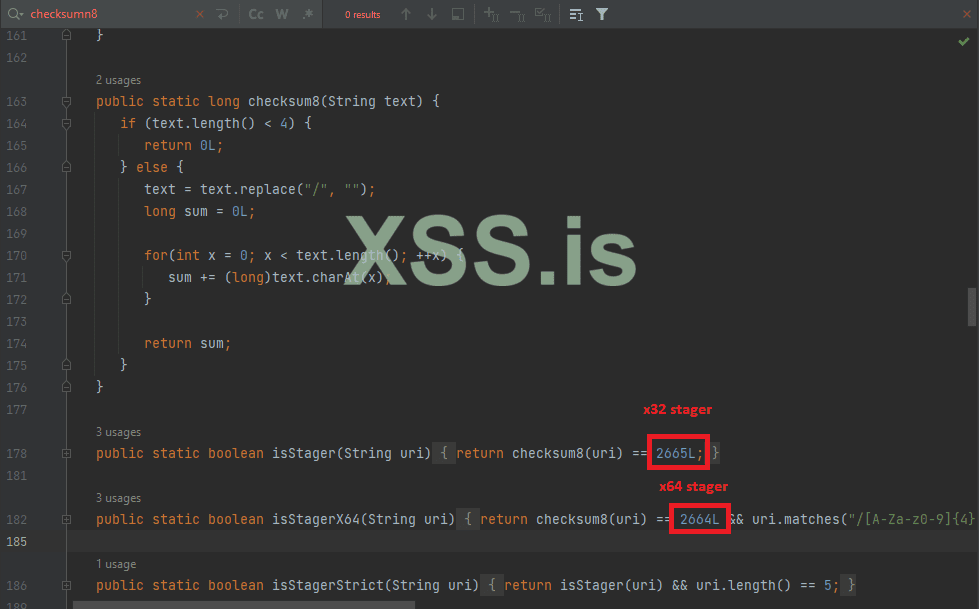Unselect occurrence icon in search bar

point(517,14)
